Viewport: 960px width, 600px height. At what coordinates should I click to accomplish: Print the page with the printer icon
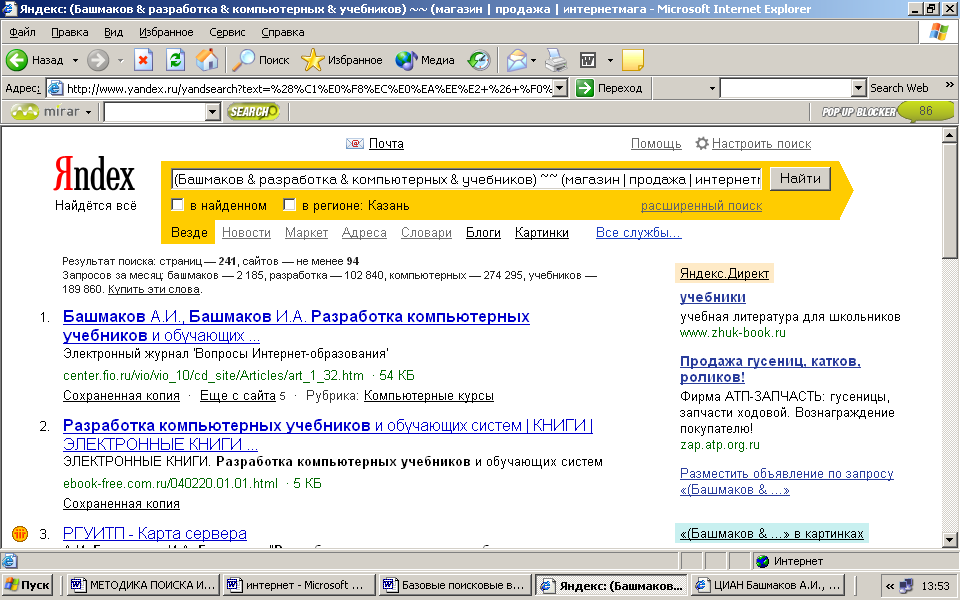556,60
